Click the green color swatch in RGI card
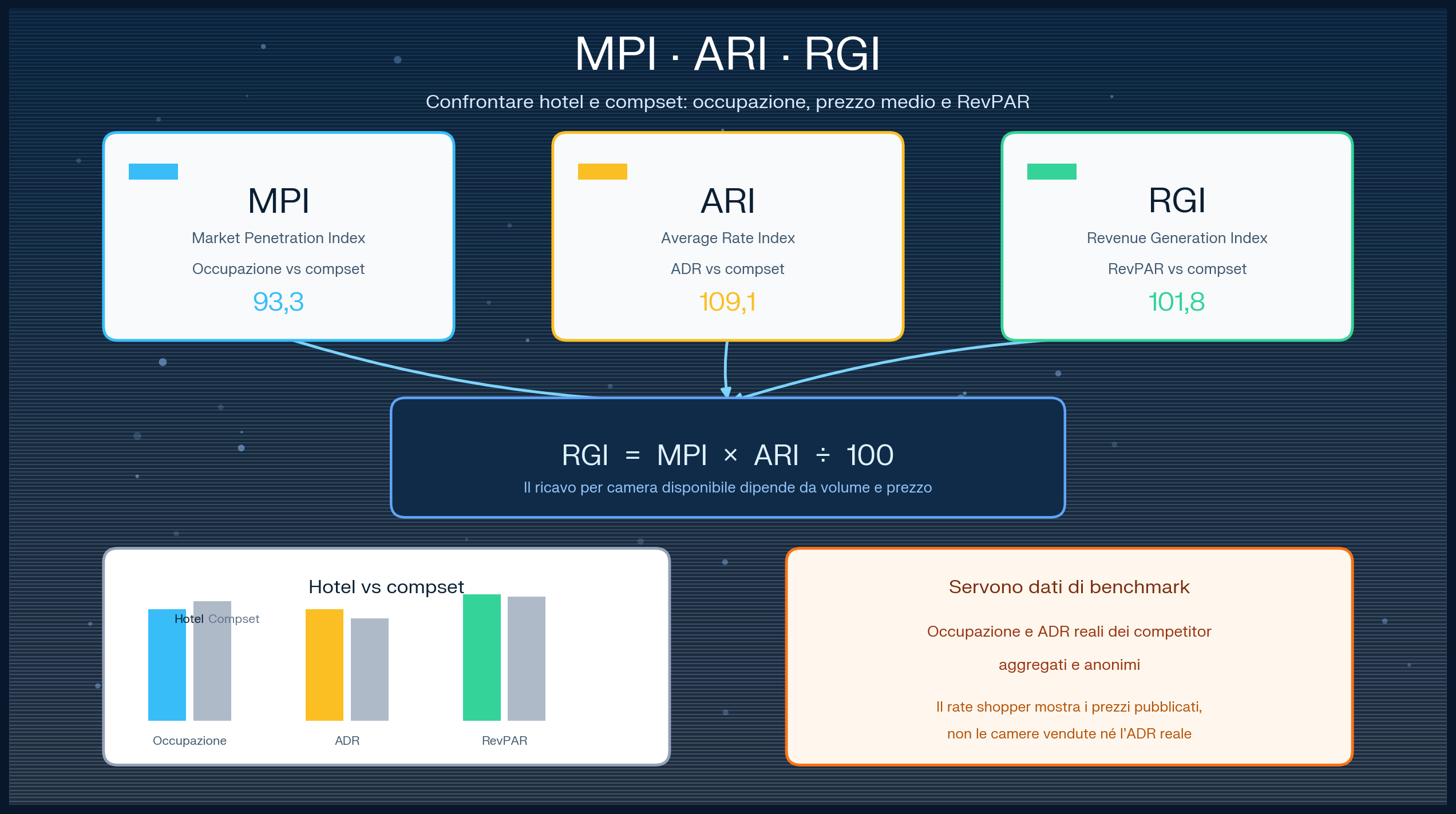The width and height of the screenshot is (1456, 814). tap(1052, 172)
